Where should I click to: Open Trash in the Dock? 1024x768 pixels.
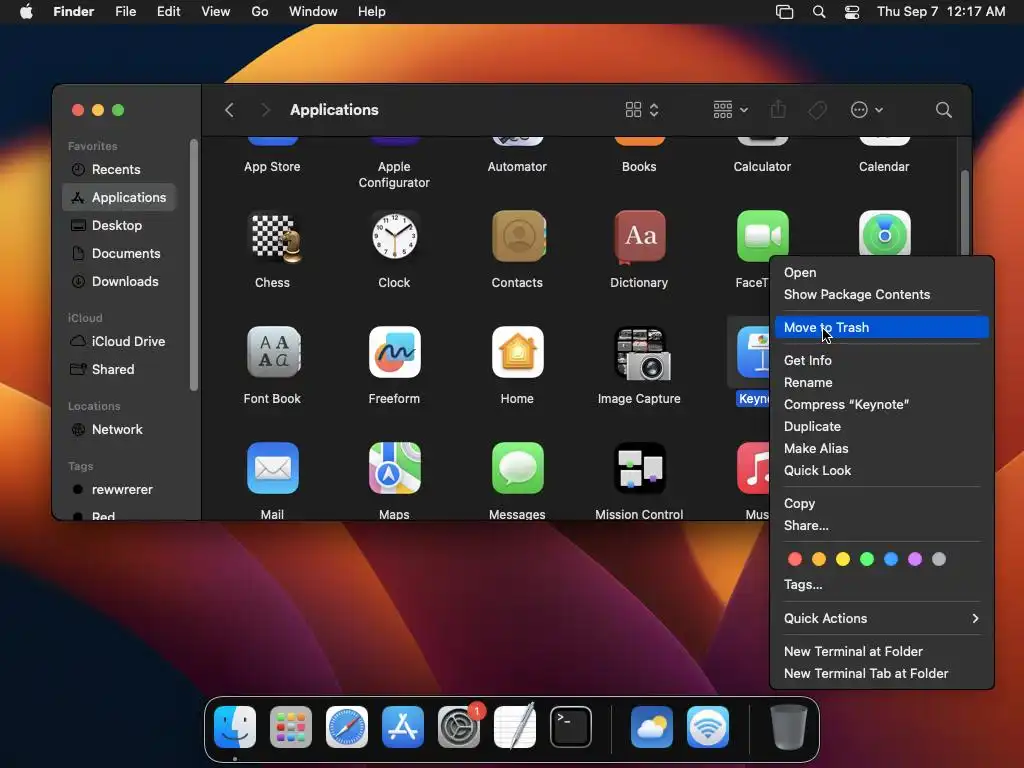pos(789,726)
